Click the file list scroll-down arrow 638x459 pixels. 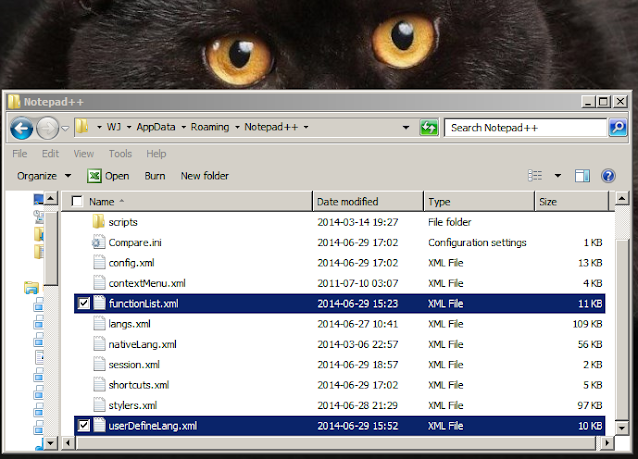622,428
